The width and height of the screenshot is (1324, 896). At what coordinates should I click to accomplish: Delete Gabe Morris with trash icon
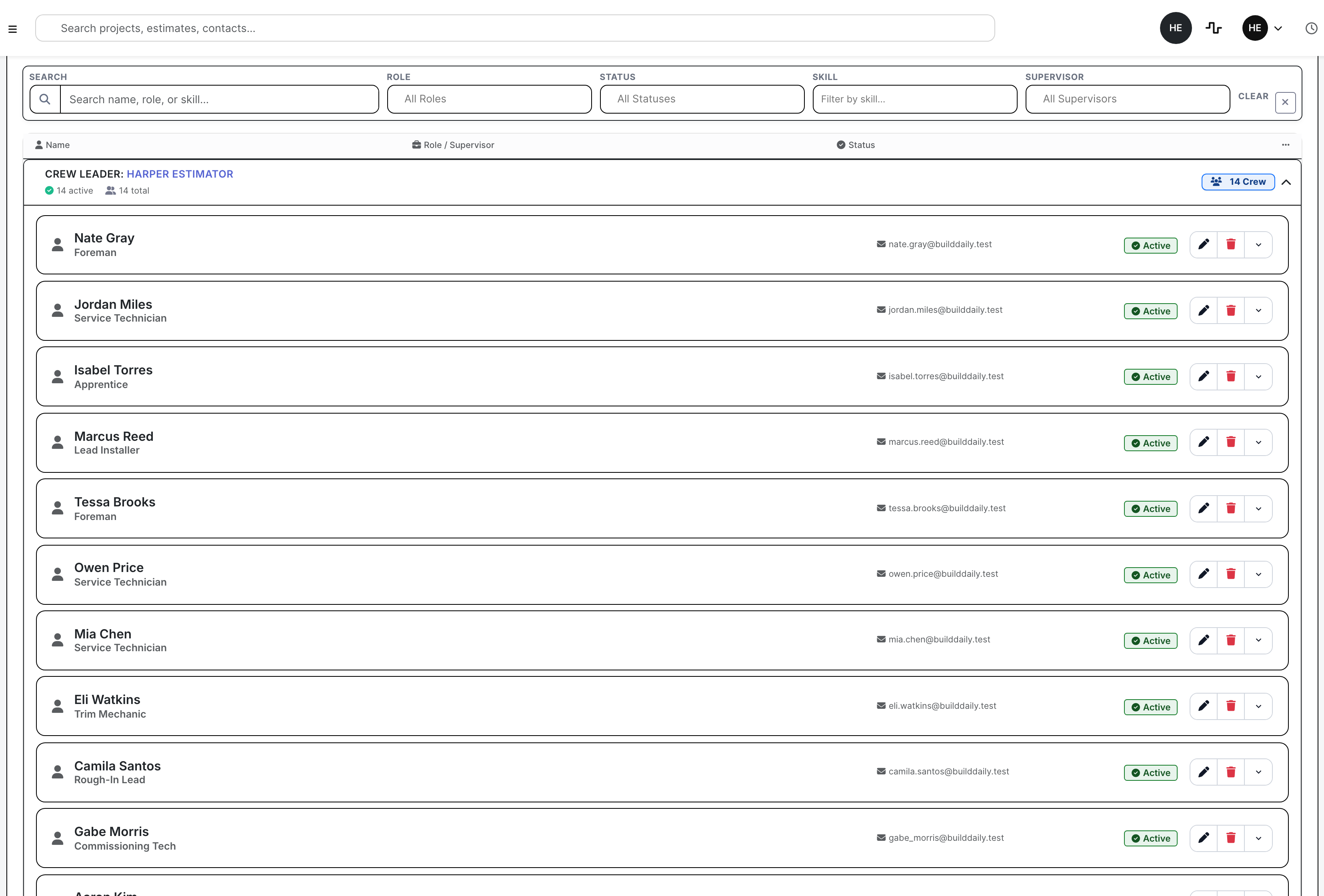coord(1230,838)
